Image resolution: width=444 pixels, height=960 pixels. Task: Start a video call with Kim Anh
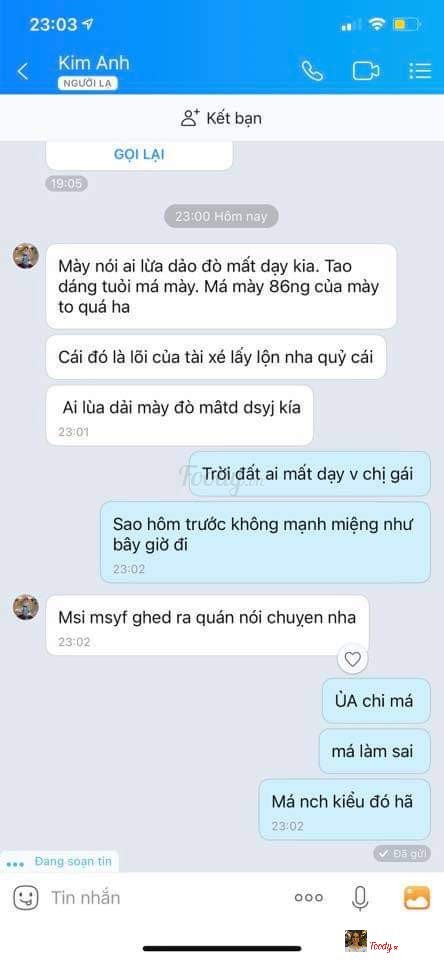click(366, 71)
